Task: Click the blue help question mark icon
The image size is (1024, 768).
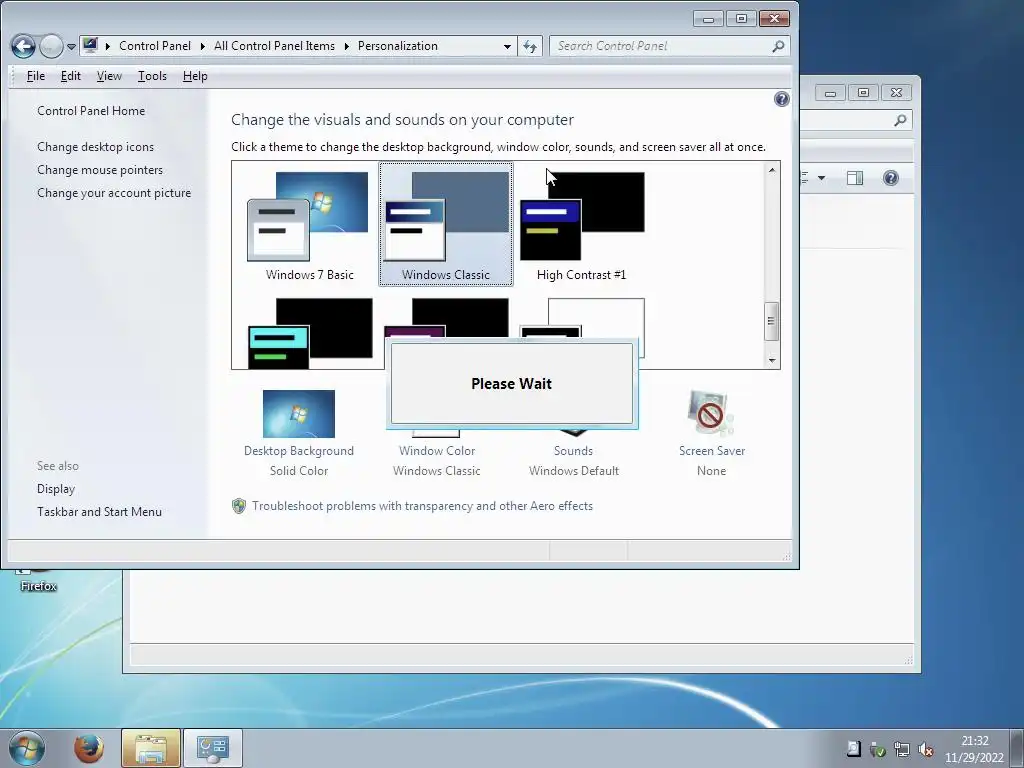Action: click(x=781, y=99)
